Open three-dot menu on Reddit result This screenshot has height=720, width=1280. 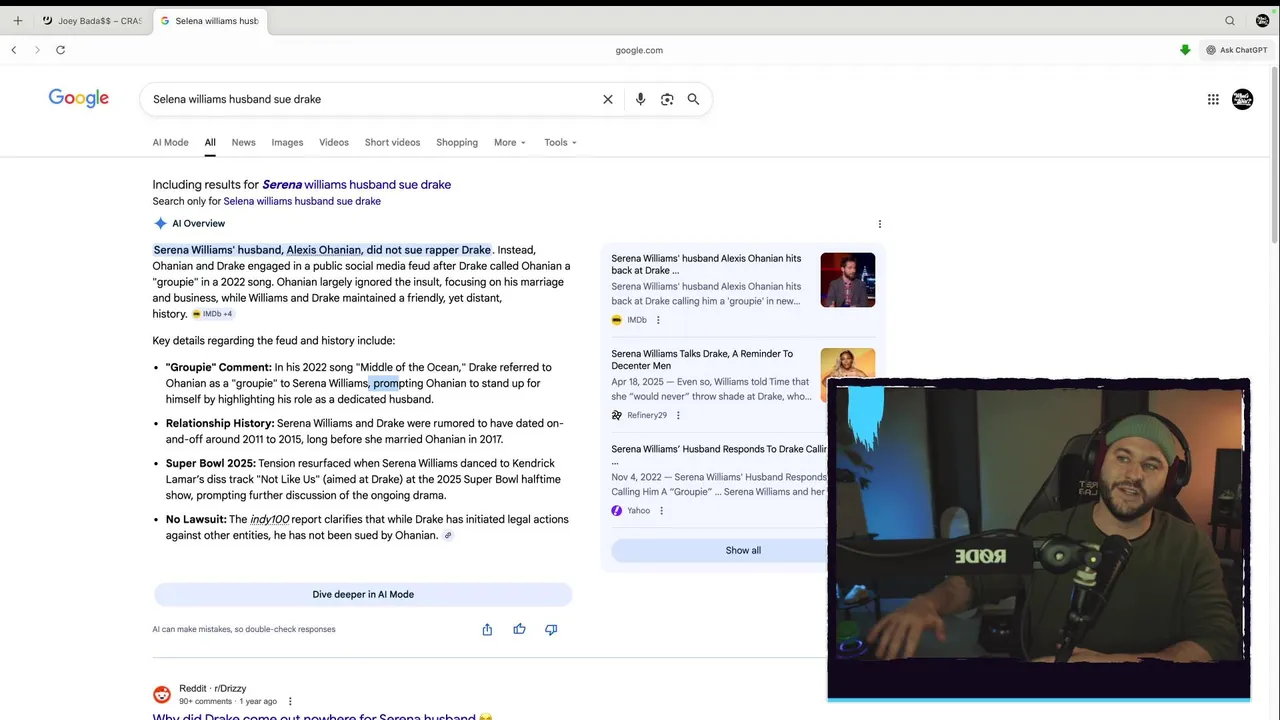coord(290,701)
